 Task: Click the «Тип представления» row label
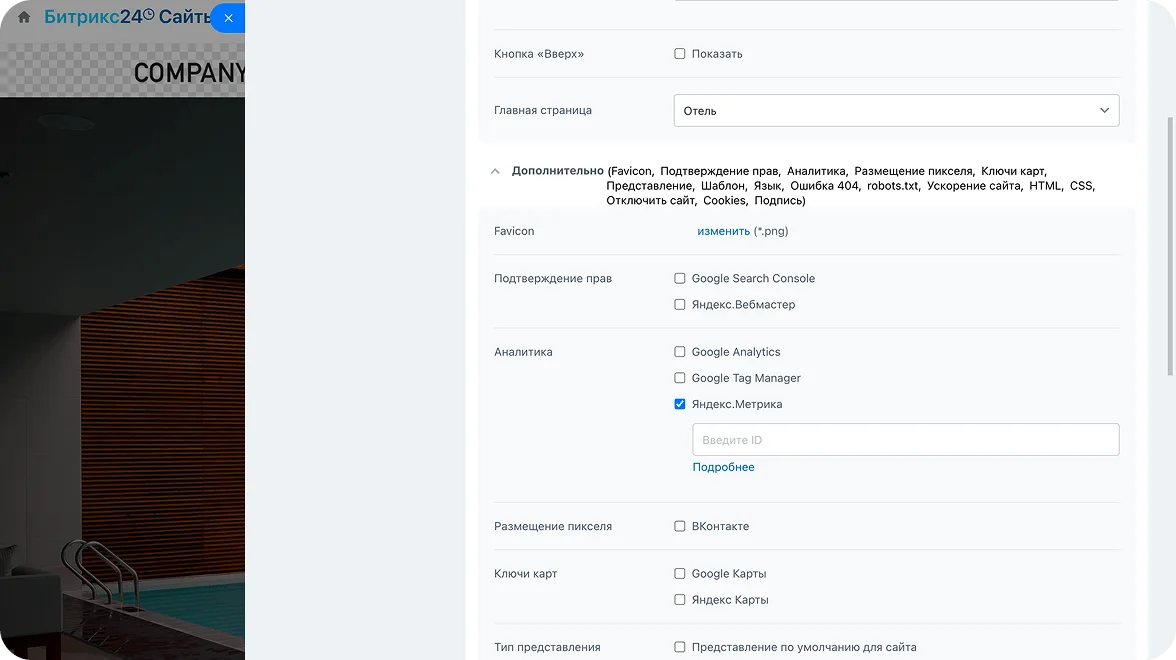(x=547, y=647)
